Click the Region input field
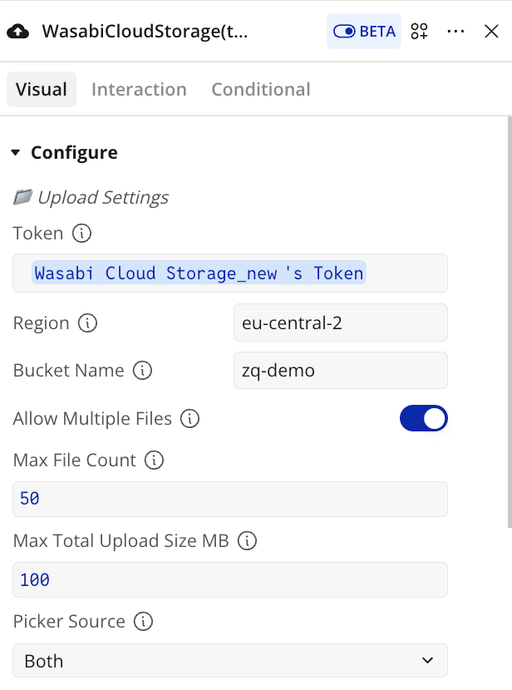Screen dimensions: 512x690 (340, 323)
